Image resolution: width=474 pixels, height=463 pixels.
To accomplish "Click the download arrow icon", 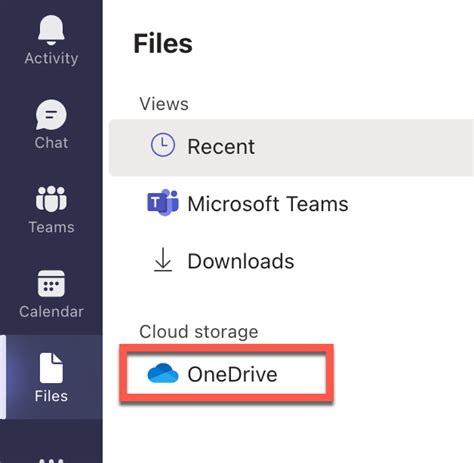I will click(163, 260).
